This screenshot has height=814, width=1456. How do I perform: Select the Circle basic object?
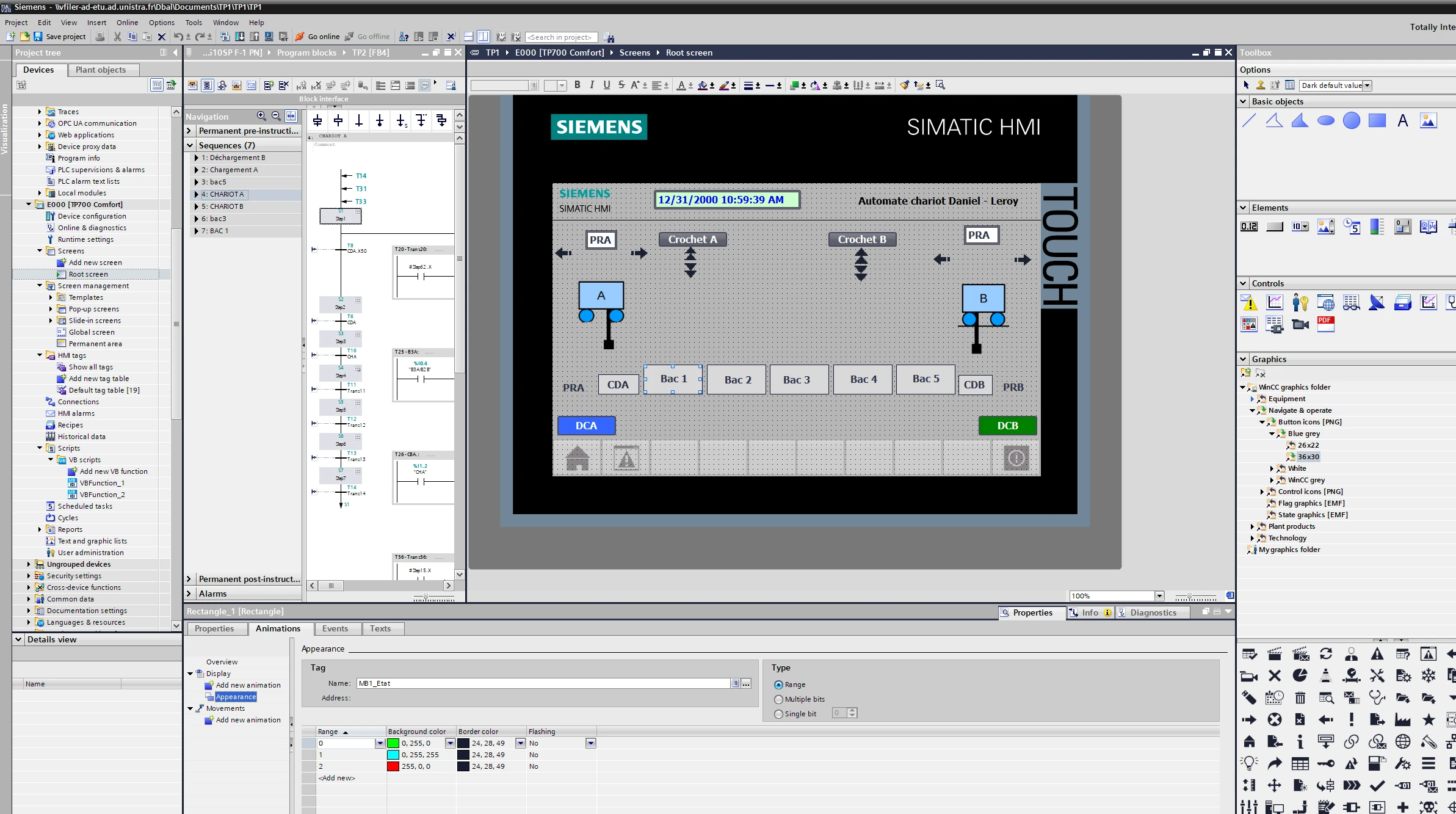tap(1352, 120)
